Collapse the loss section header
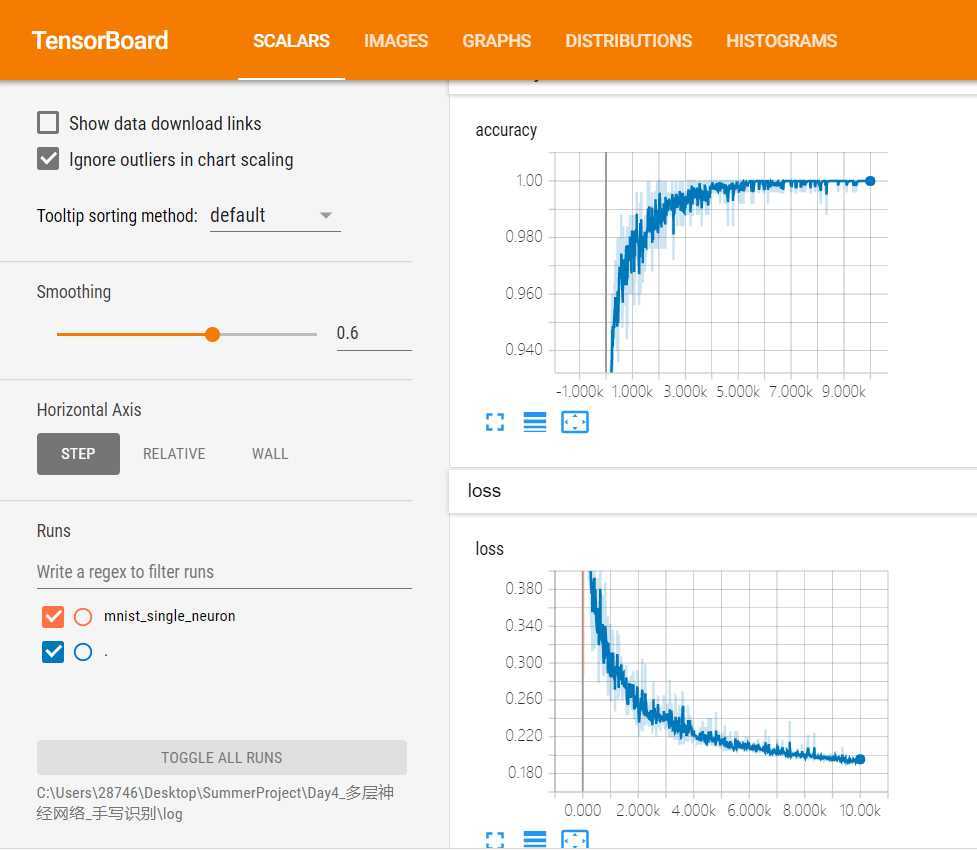Screen dimensions: 977x851 click(713, 491)
